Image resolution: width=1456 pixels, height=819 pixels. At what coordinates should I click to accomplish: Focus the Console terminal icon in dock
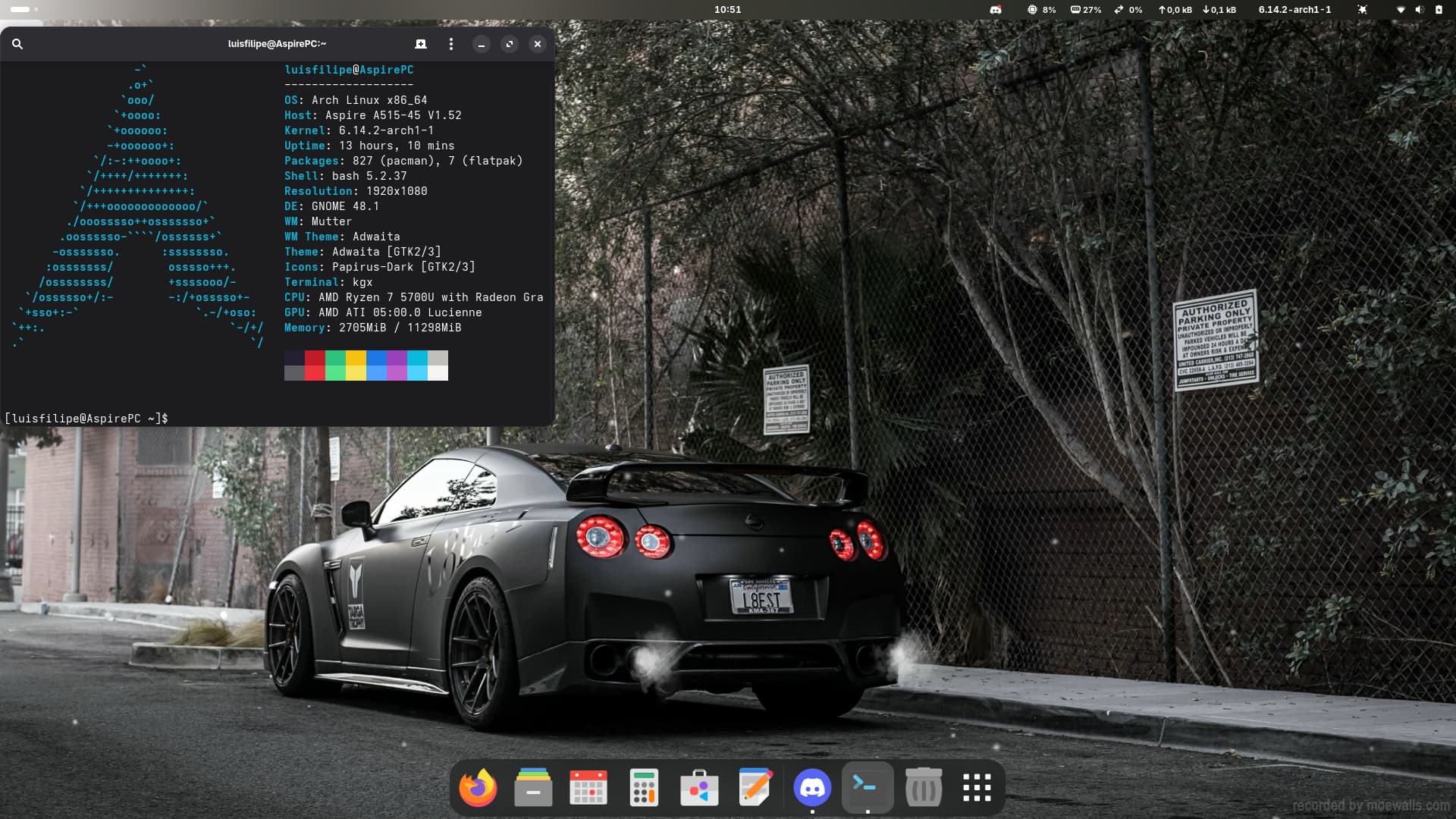tap(868, 788)
